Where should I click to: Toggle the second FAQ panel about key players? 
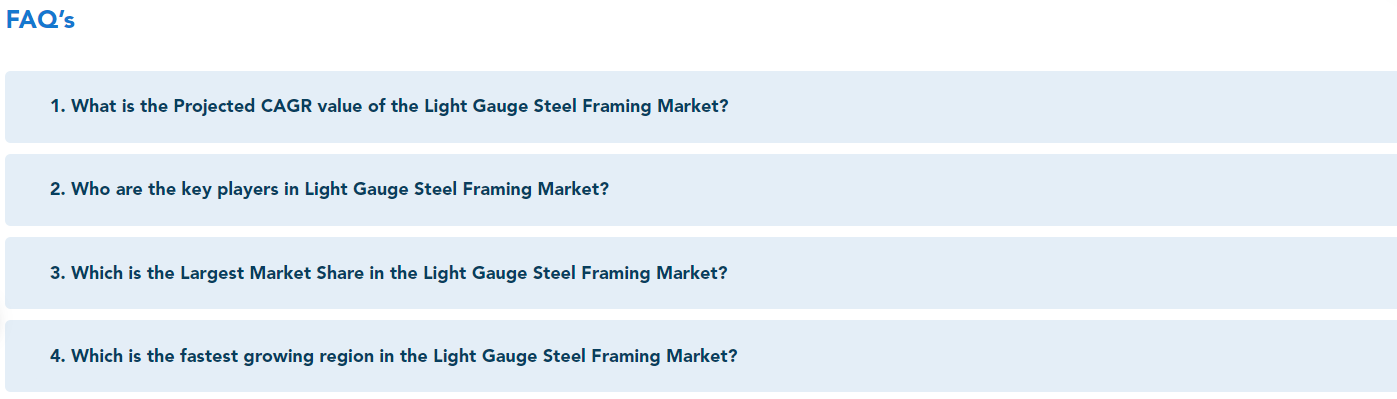tap(700, 190)
